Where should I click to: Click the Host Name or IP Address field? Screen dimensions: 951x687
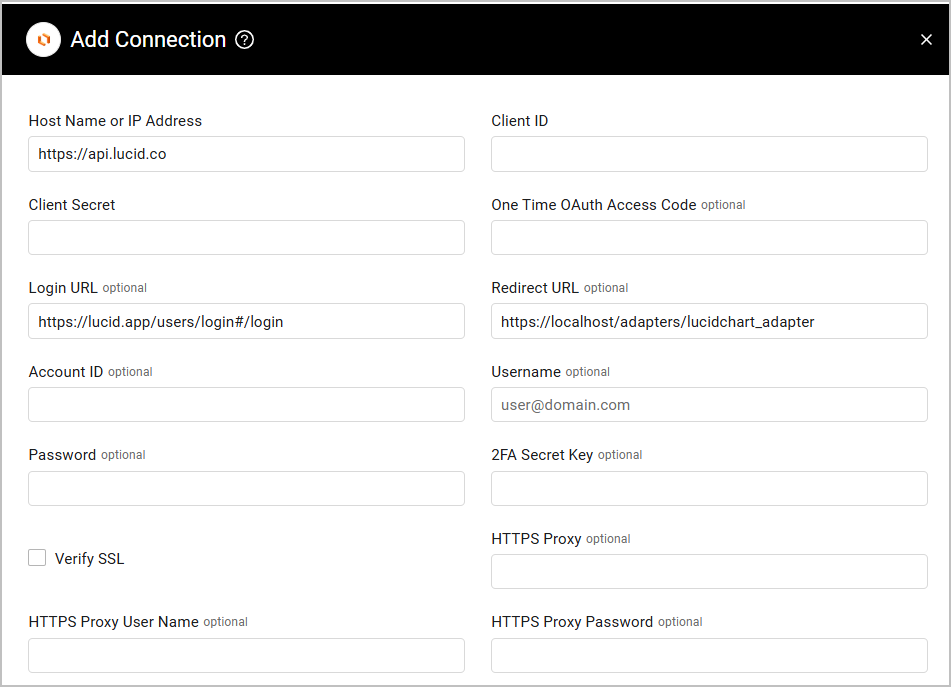[246, 154]
